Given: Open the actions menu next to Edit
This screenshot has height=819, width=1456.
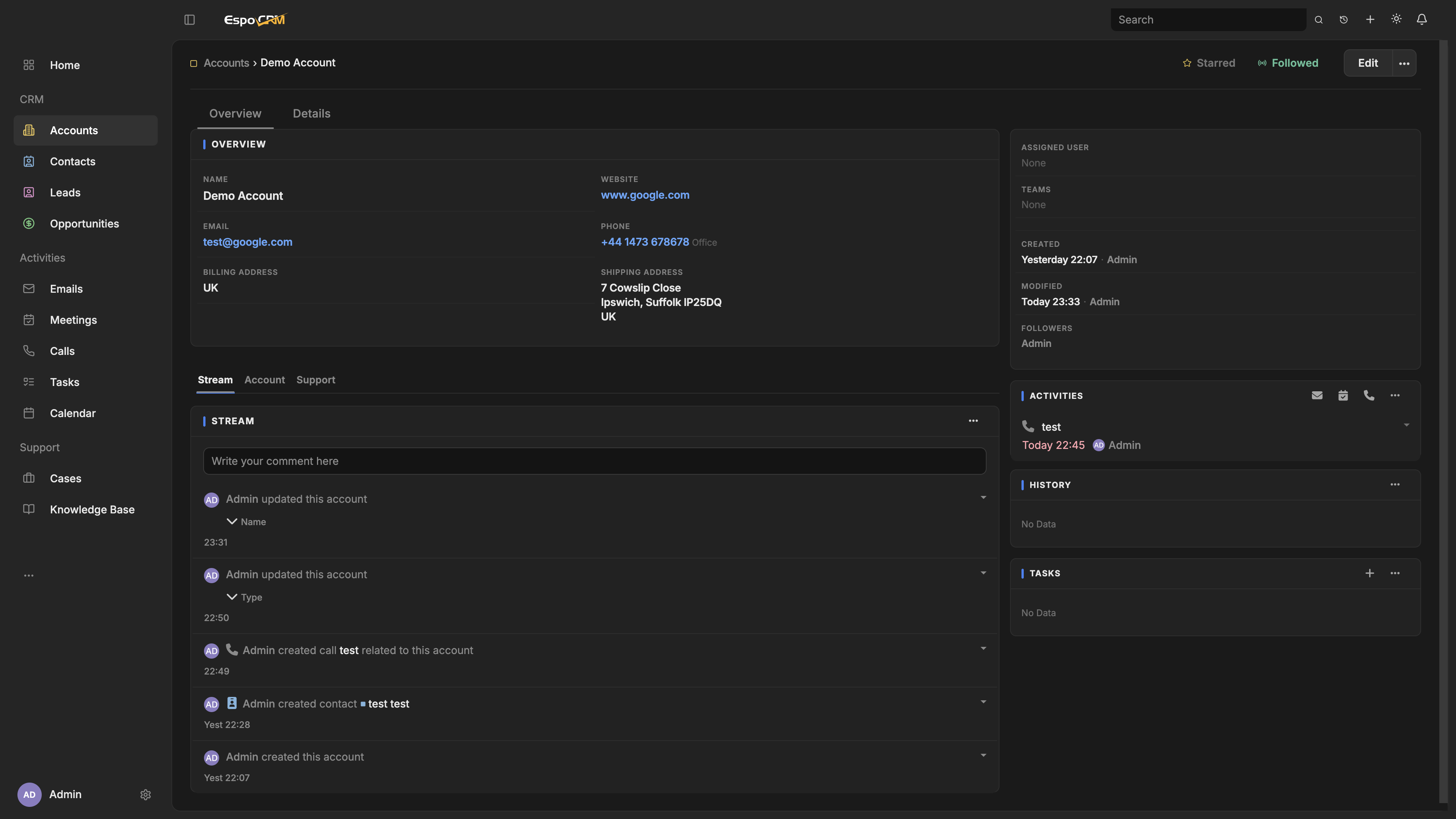Looking at the screenshot, I should (1404, 63).
